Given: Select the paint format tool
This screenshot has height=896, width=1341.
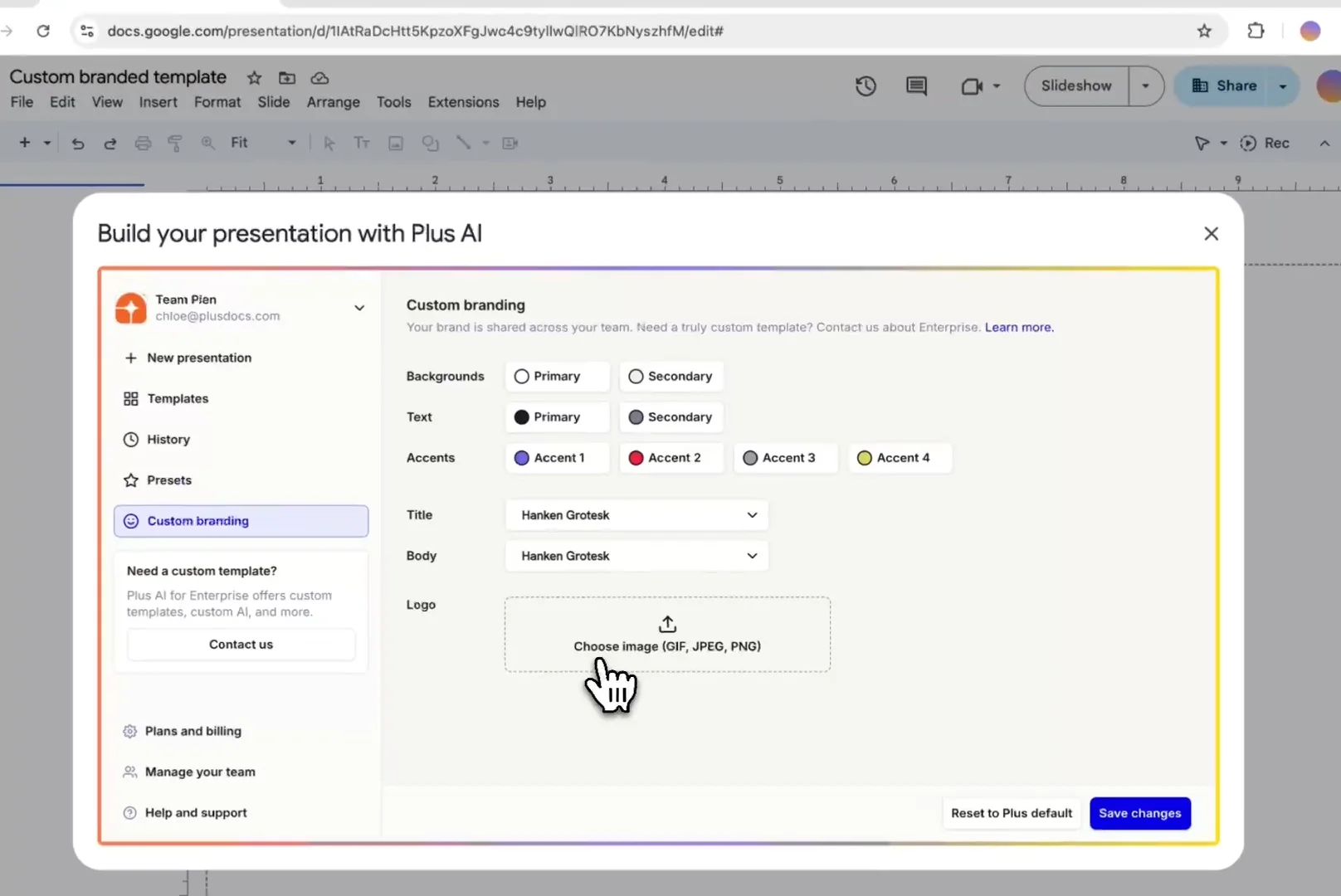Looking at the screenshot, I should (175, 144).
